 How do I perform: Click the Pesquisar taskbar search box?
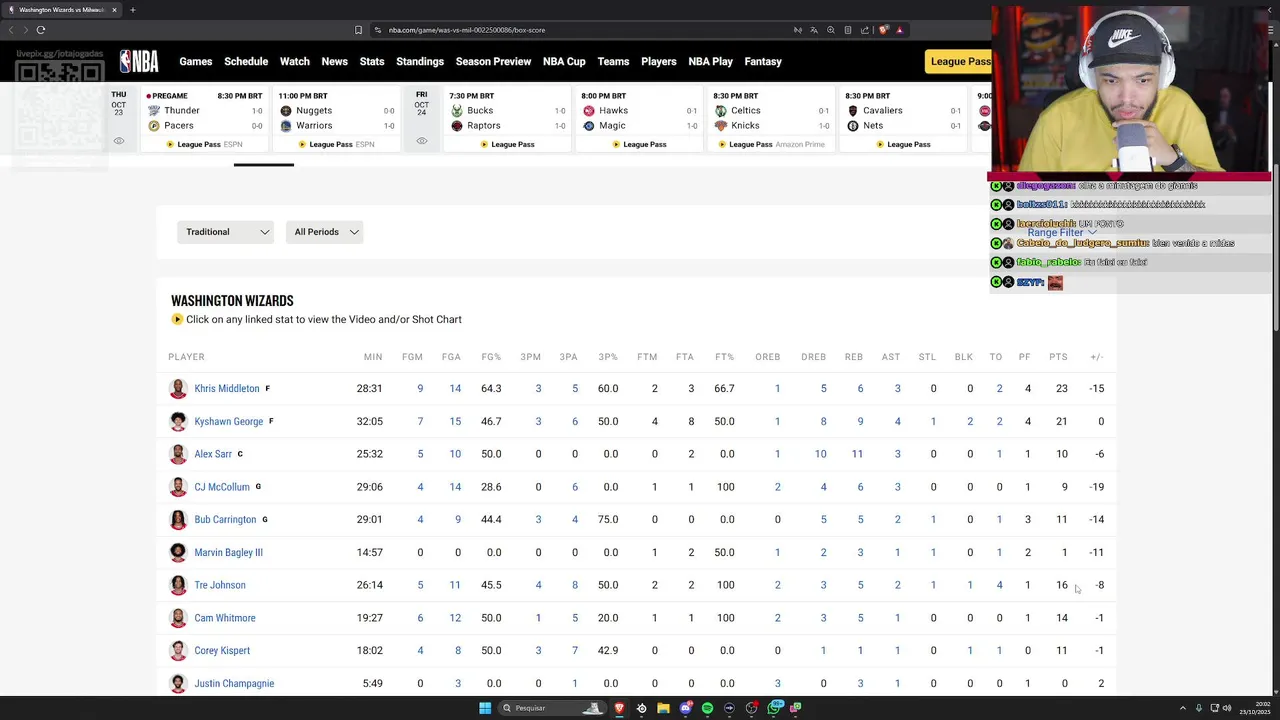(551, 708)
